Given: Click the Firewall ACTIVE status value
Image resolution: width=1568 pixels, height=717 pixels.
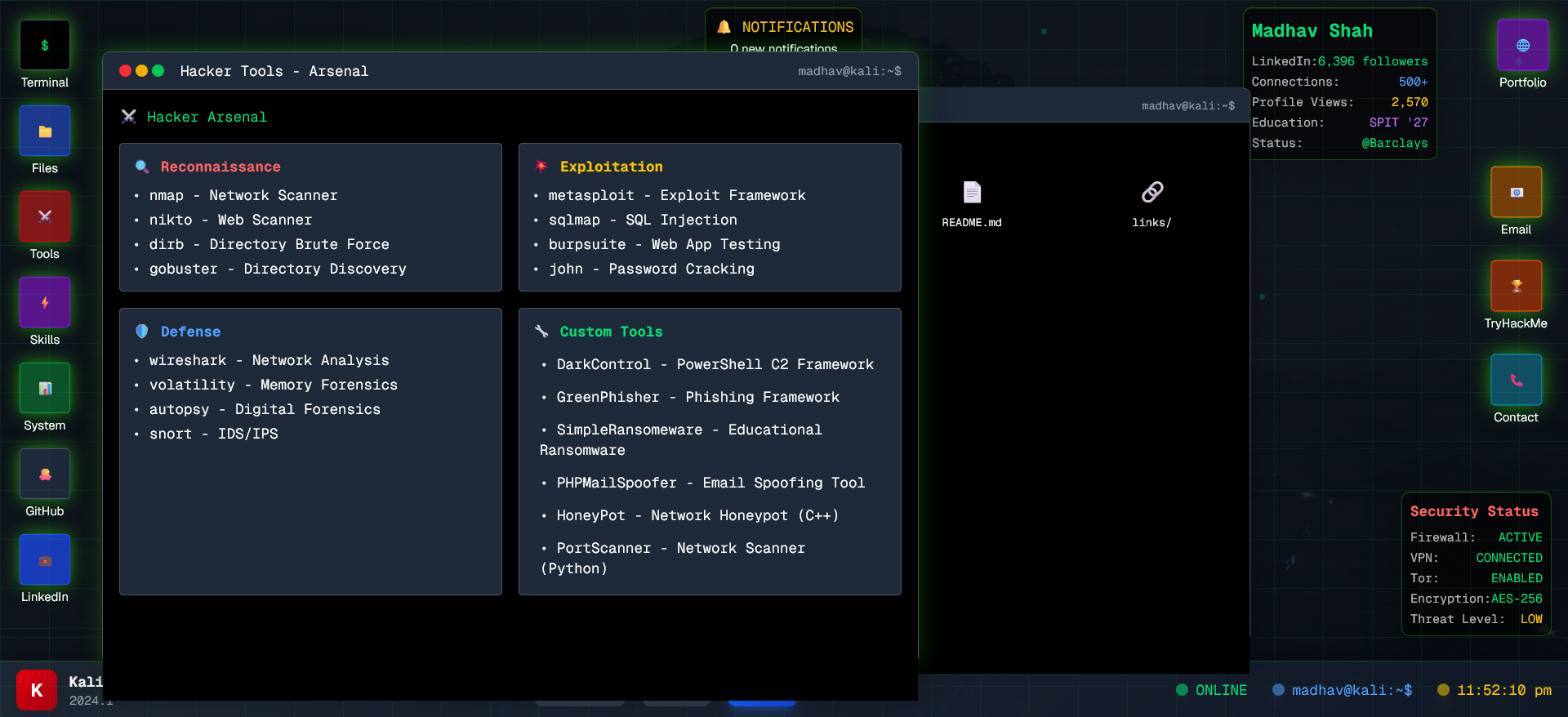Looking at the screenshot, I should click(1520, 537).
